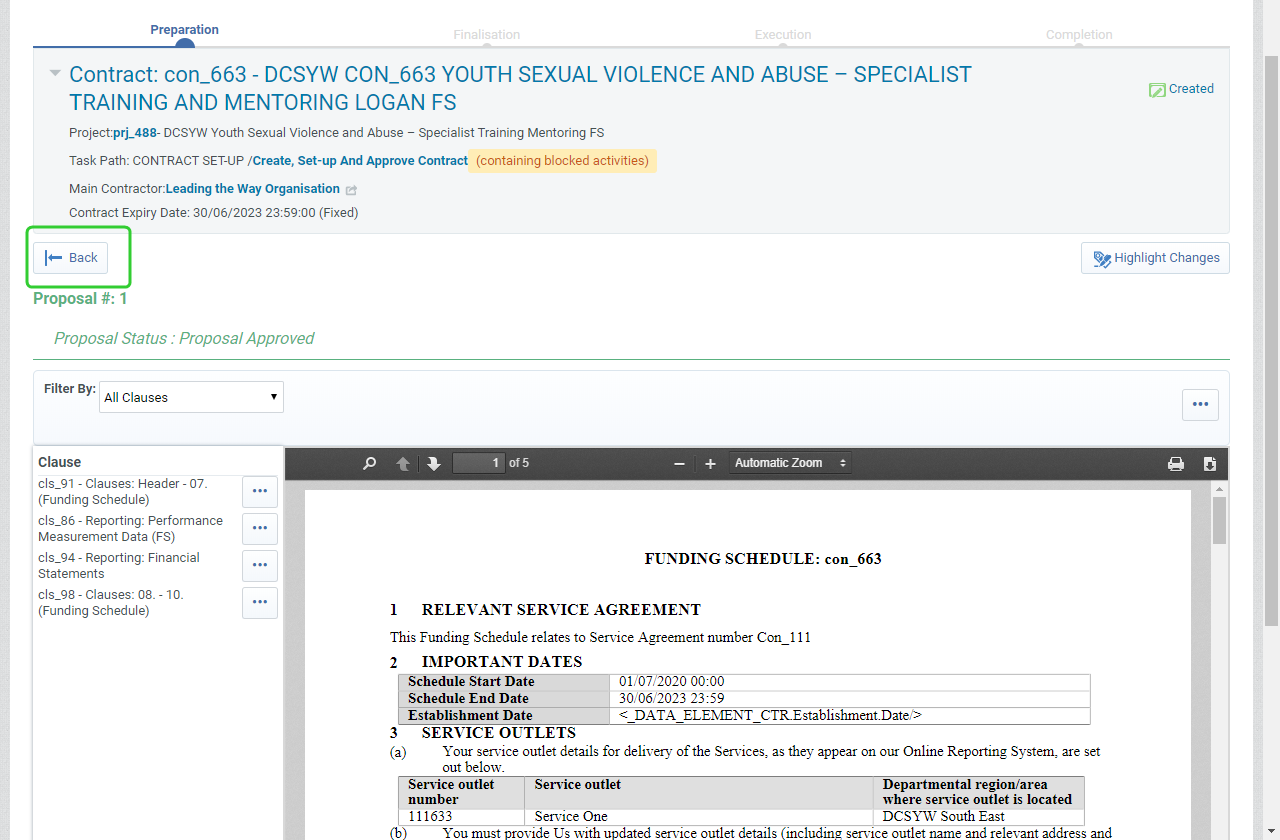1280x840 pixels.
Task: Open Leading the Way Organisation link
Action: pos(253,189)
